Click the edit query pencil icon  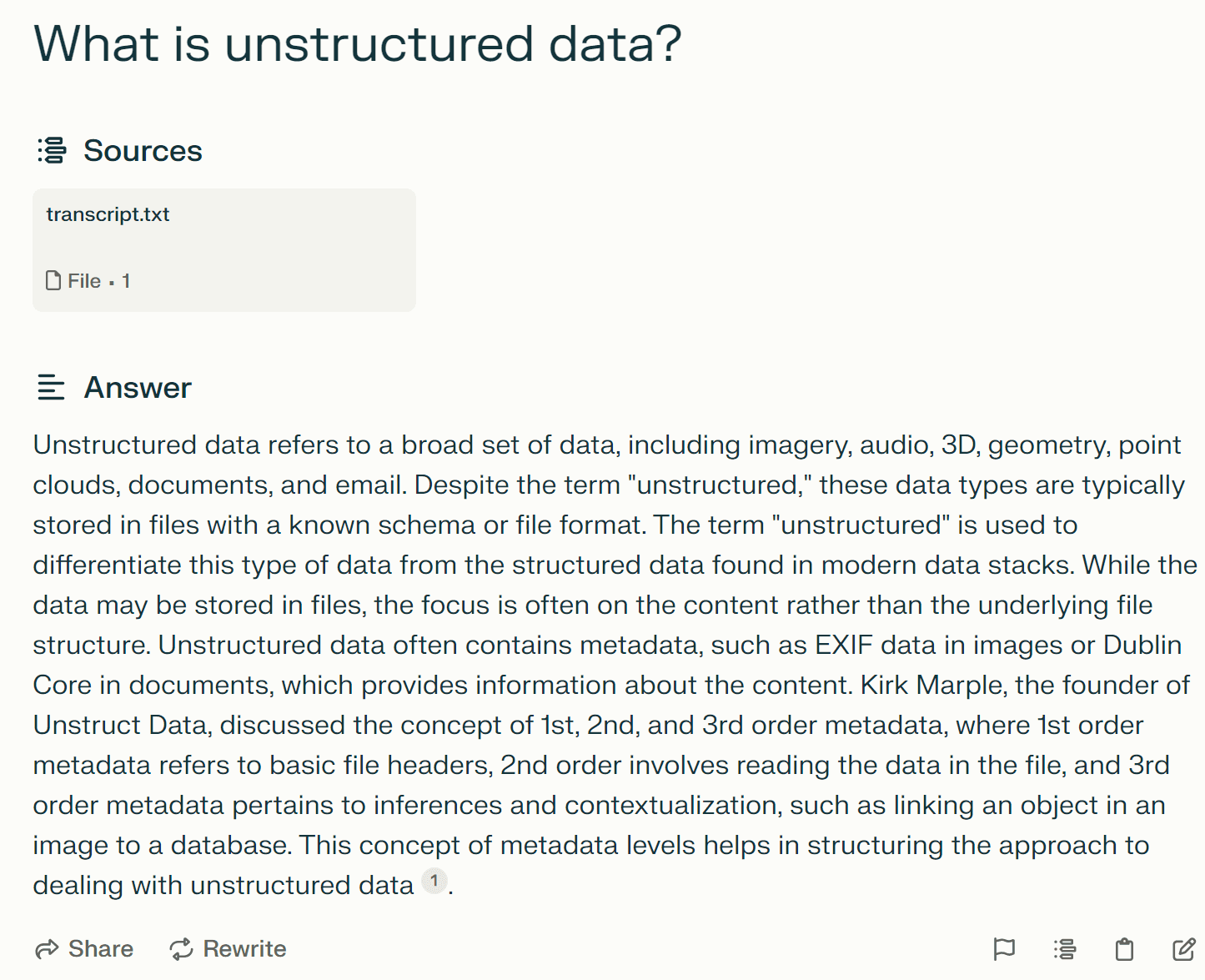point(1183,949)
